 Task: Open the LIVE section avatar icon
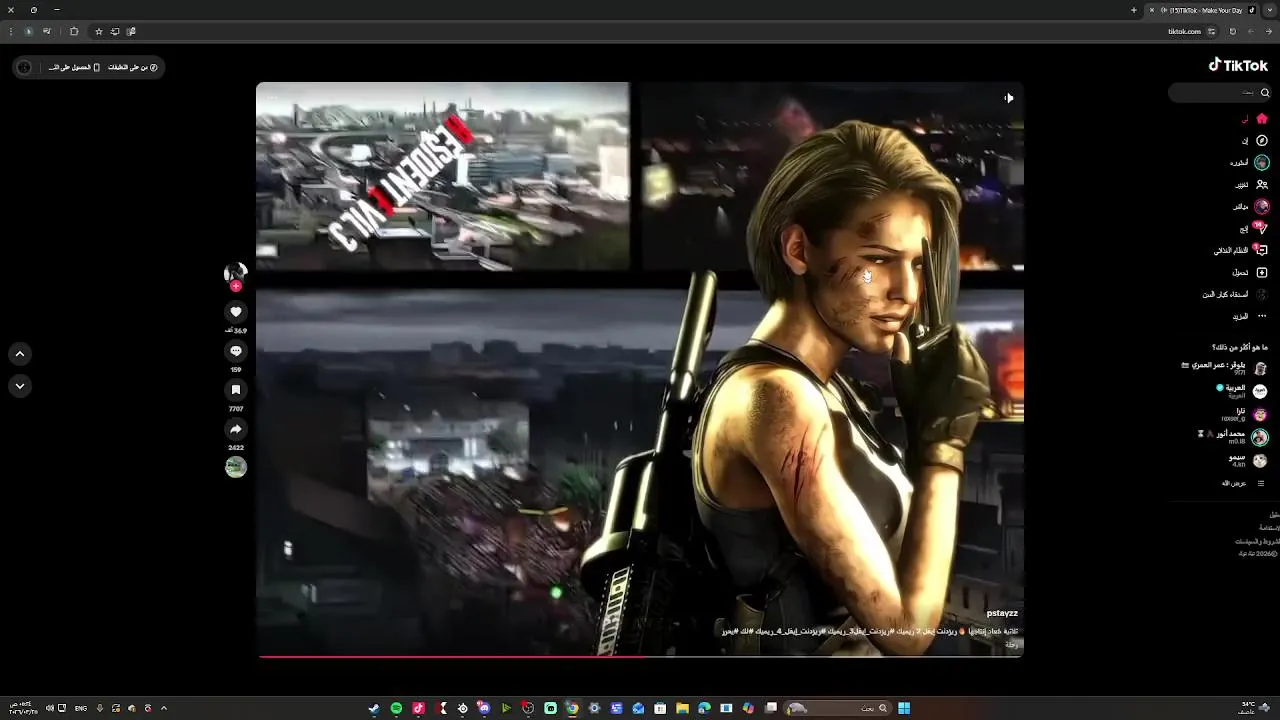1262,206
